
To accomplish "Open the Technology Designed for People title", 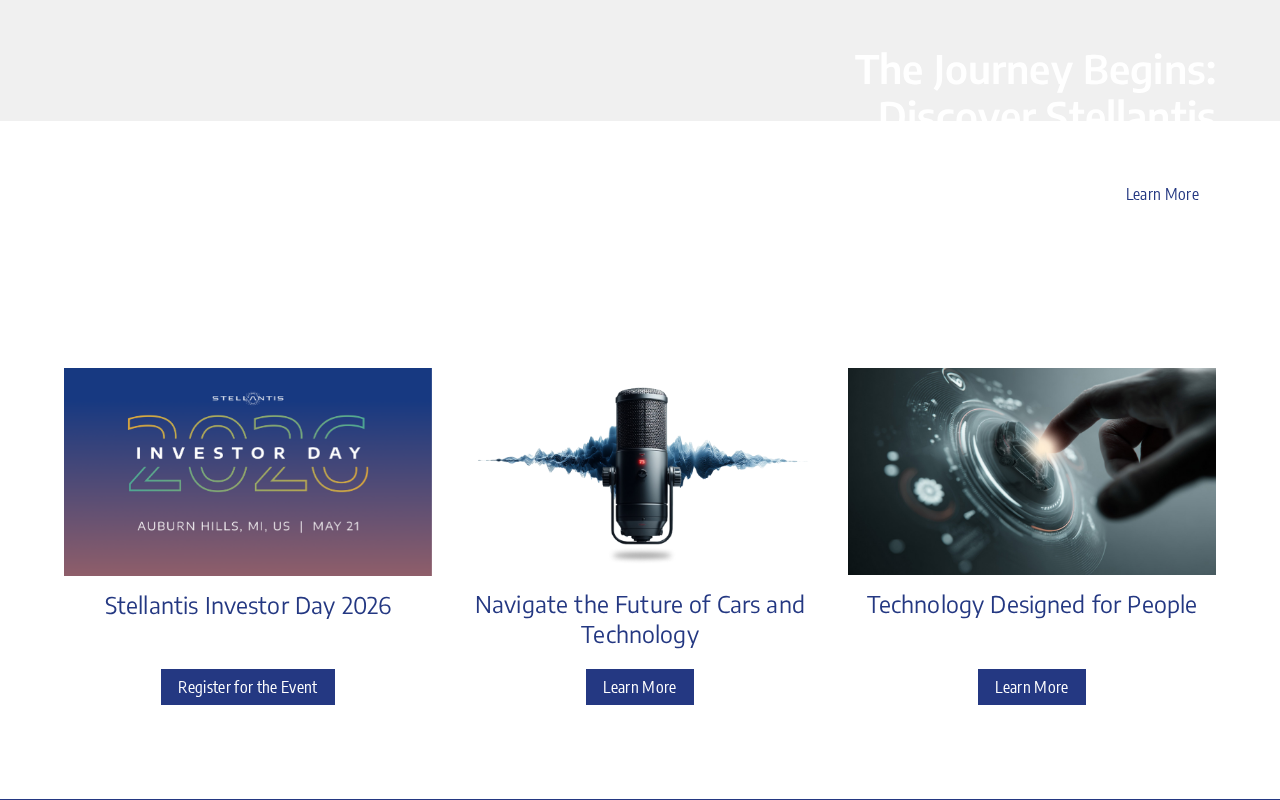I will point(1032,605).
